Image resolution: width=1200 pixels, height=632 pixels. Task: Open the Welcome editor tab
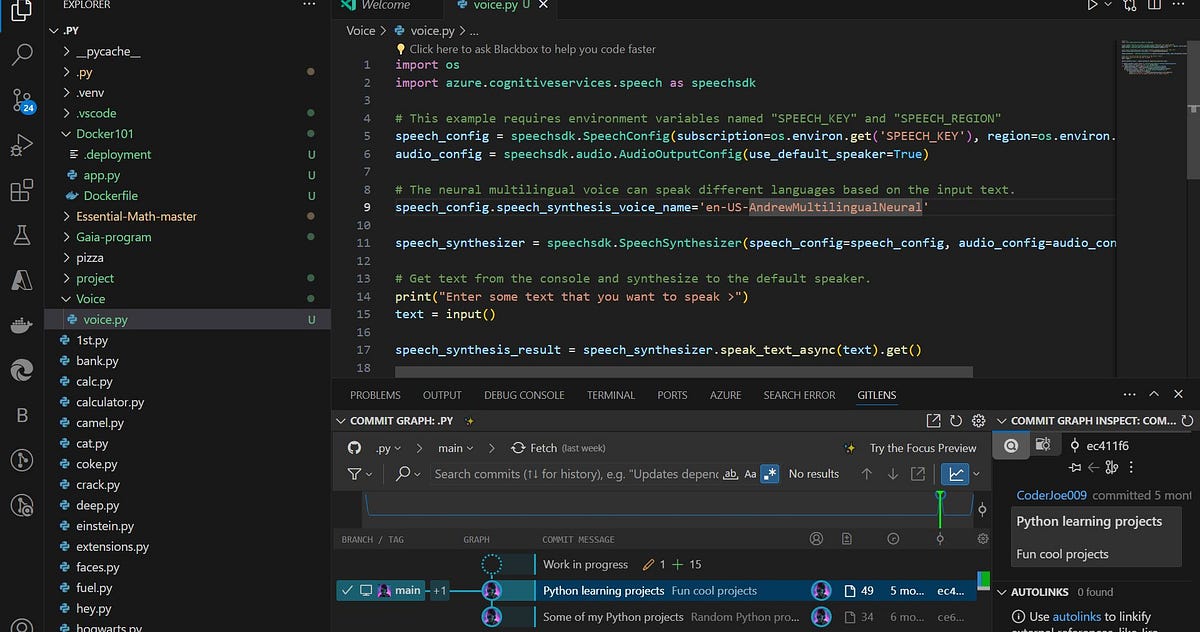pyautogui.click(x=386, y=6)
